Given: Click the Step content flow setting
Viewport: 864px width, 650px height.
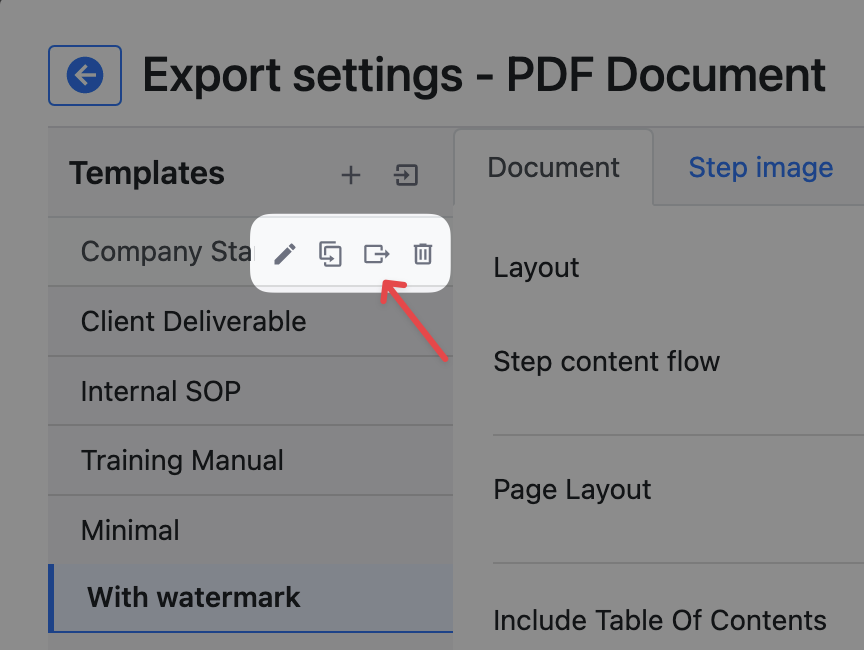Looking at the screenshot, I should tap(606, 362).
